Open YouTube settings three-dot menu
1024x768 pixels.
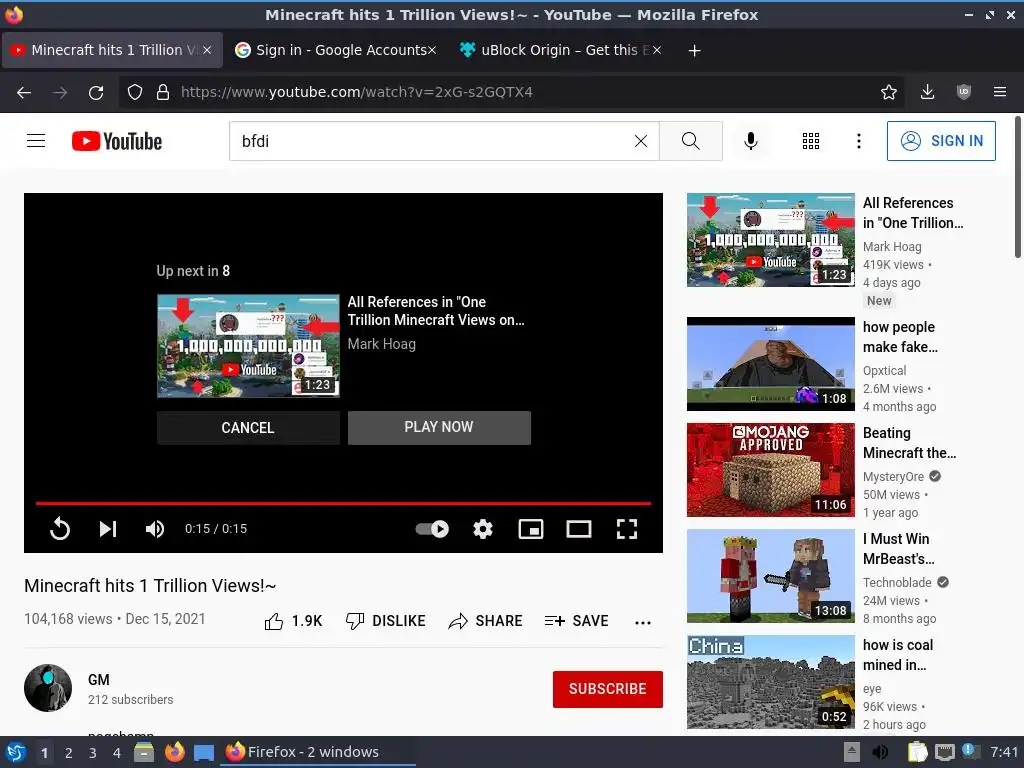[858, 141]
